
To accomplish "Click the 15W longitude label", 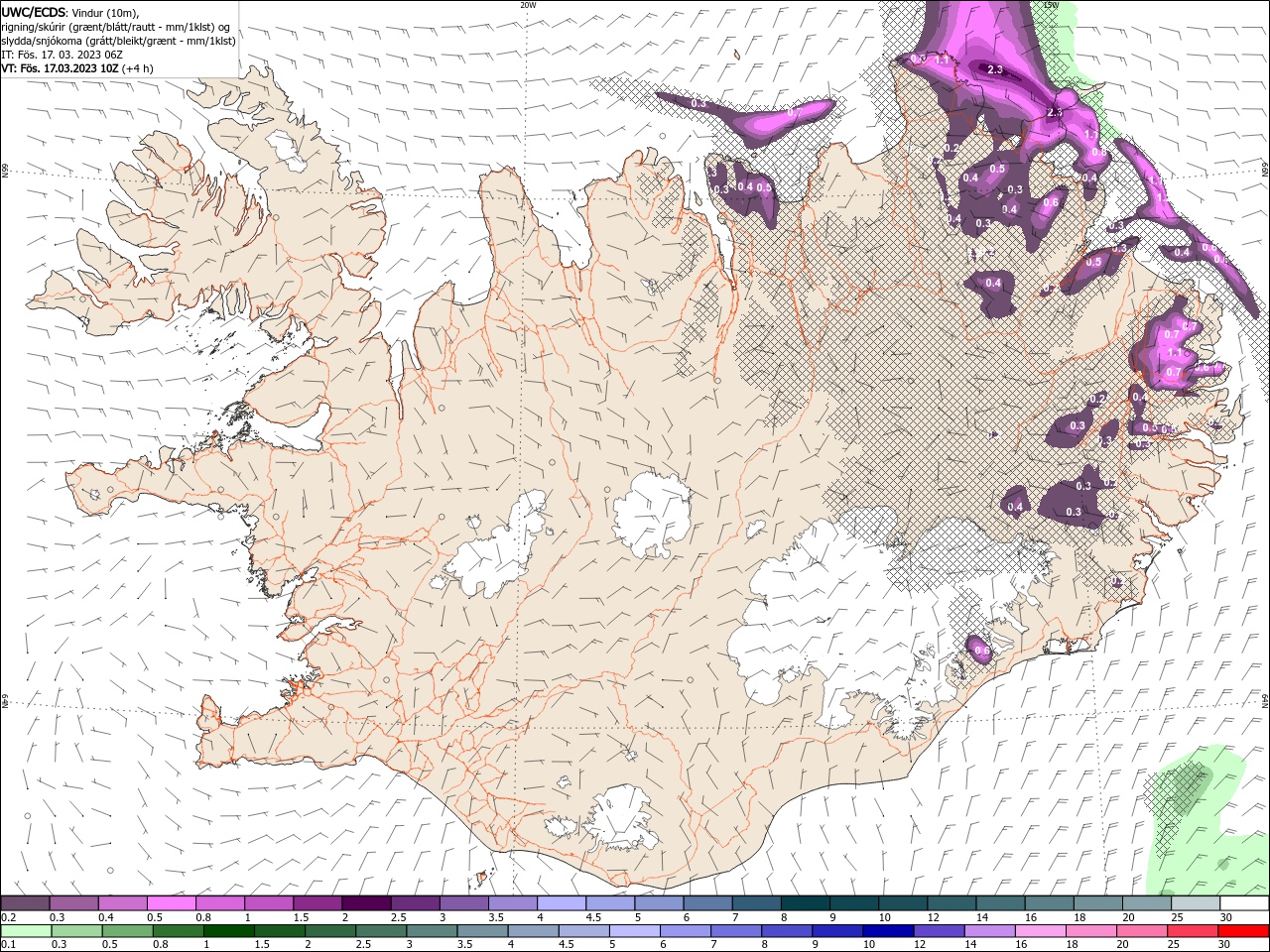I will [1051, 5].
